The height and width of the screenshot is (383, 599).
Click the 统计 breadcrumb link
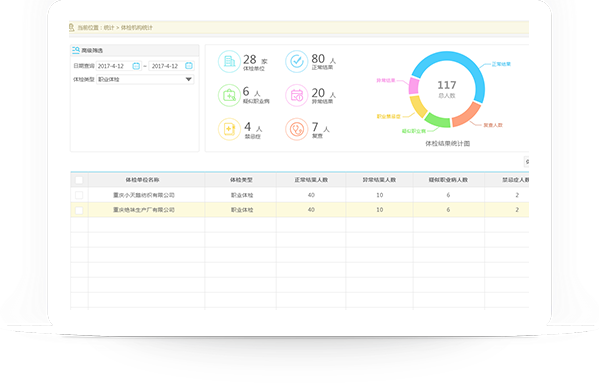click(109, 27)
